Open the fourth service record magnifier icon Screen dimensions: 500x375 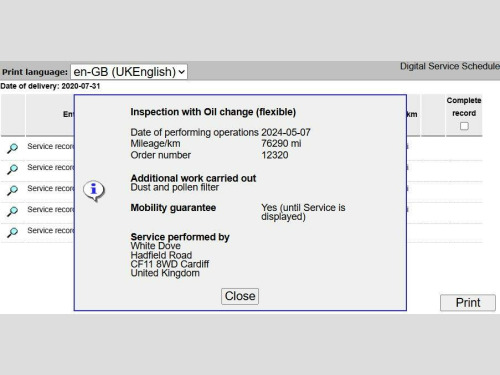(x=13, y=211)
